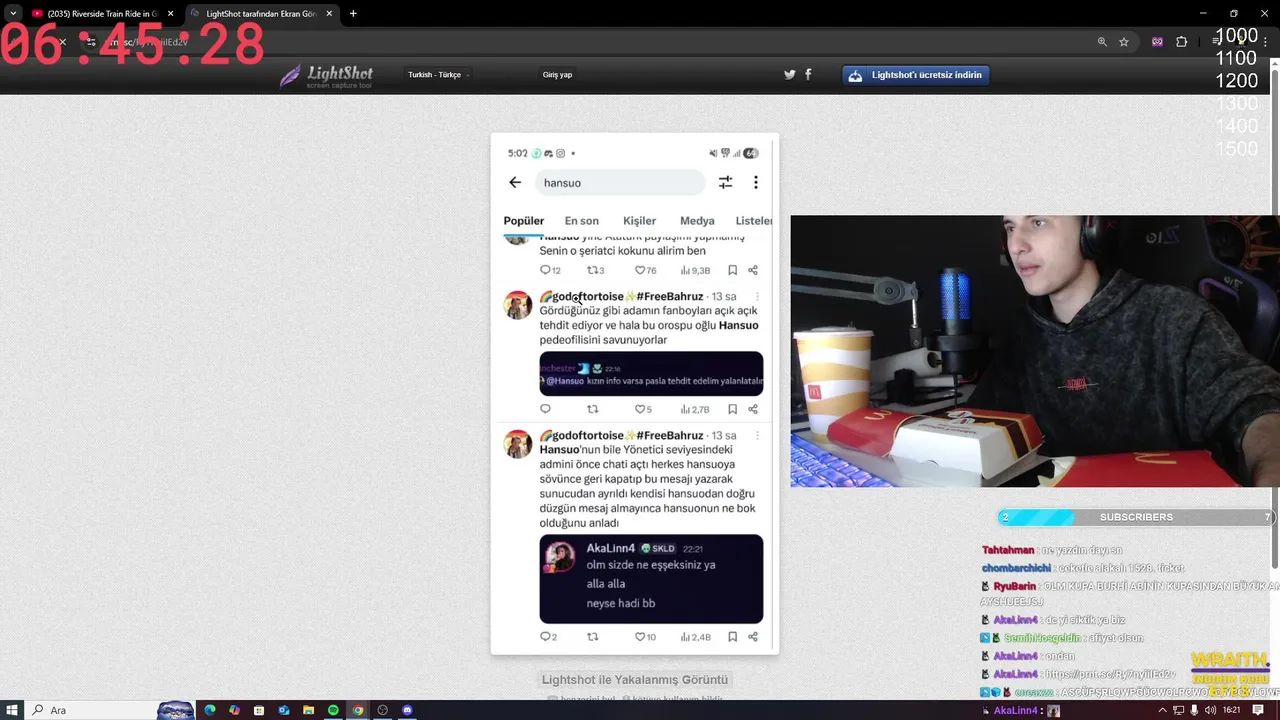Open the Windows notification center icon
The width and height of the screenshot is (1280, 720).
[1258, 710]
